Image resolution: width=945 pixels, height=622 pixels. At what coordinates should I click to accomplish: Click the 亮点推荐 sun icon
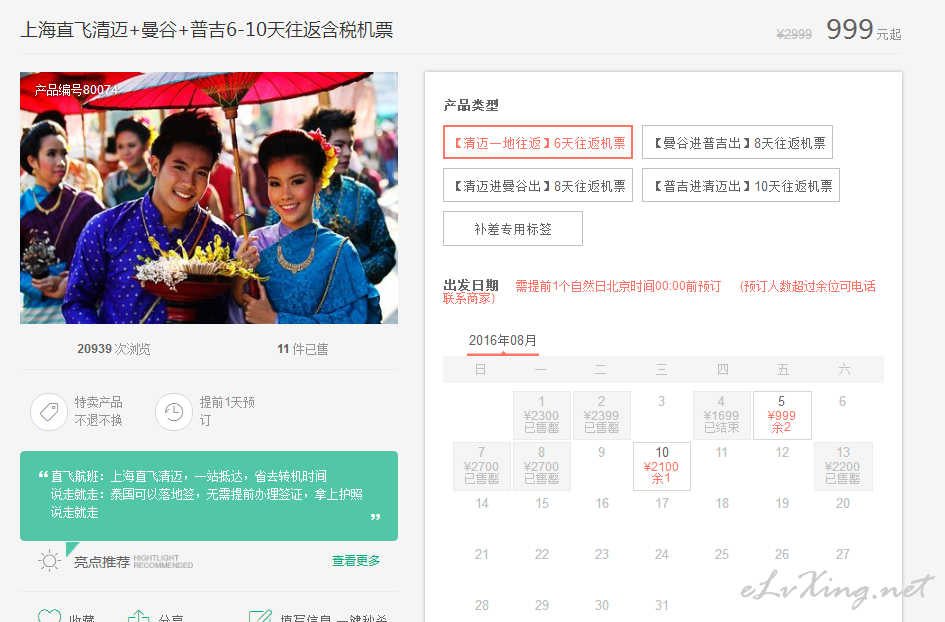pyautogui.click(x=49, y=561)
